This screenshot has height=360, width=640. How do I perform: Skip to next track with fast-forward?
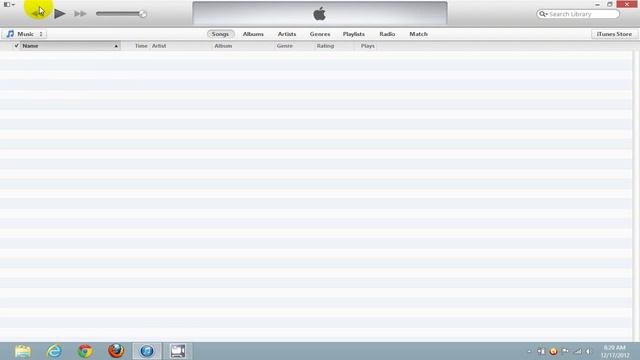[x=80, y=13]
